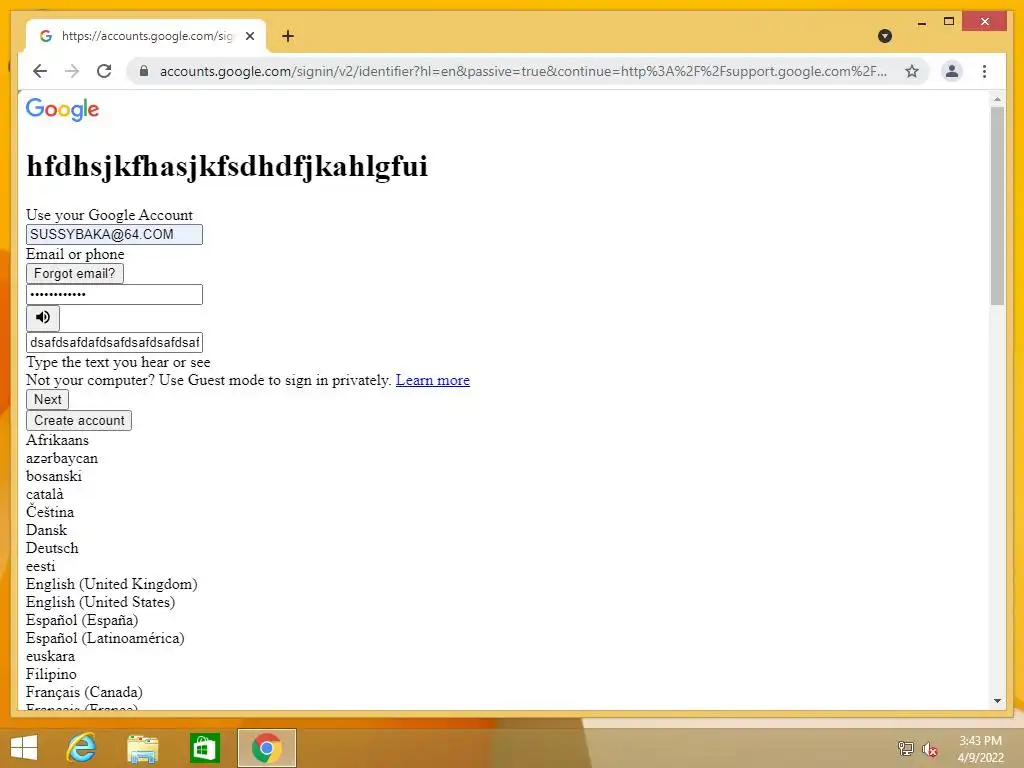Image resolution: width=1024 pixels, height=768 pixels.
Task: Launch Internet Explorer from taskbar
Action: pos(82,748)
